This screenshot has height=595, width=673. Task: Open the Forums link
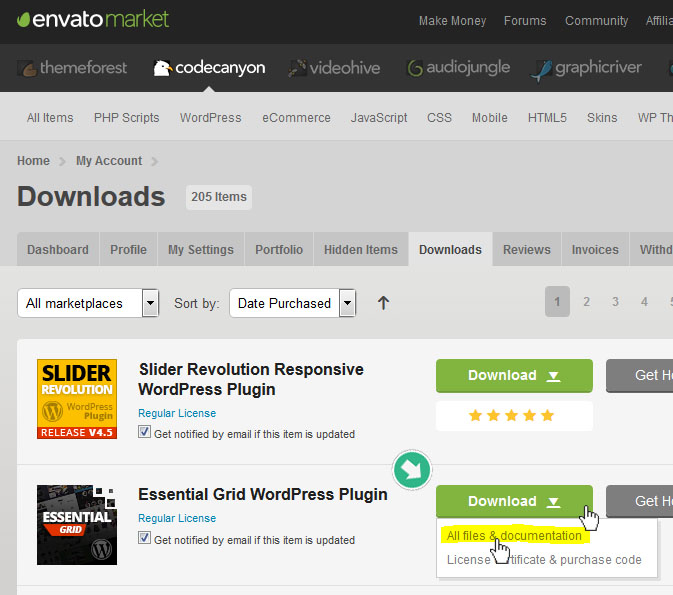pyautogui.click(x=525, y=21)
